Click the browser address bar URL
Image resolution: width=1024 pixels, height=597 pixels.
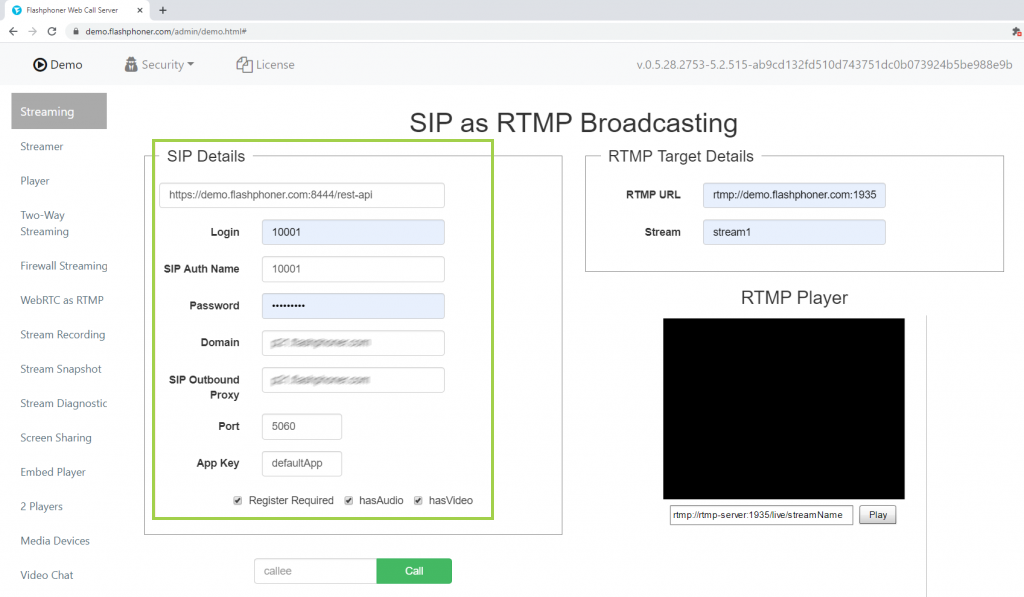[166, 31]
